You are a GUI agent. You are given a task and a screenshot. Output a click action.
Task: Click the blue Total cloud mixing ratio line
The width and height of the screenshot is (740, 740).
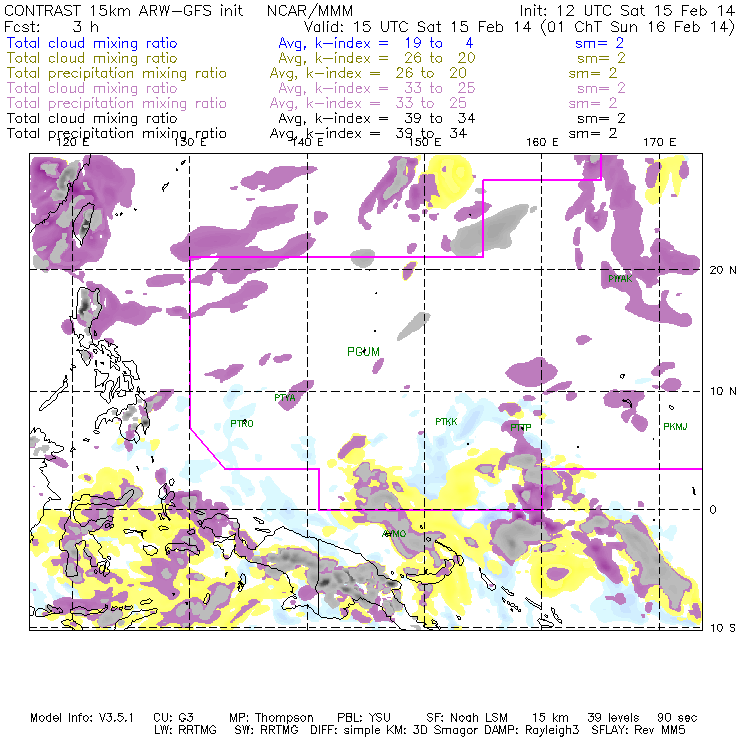tap(92, 43)
